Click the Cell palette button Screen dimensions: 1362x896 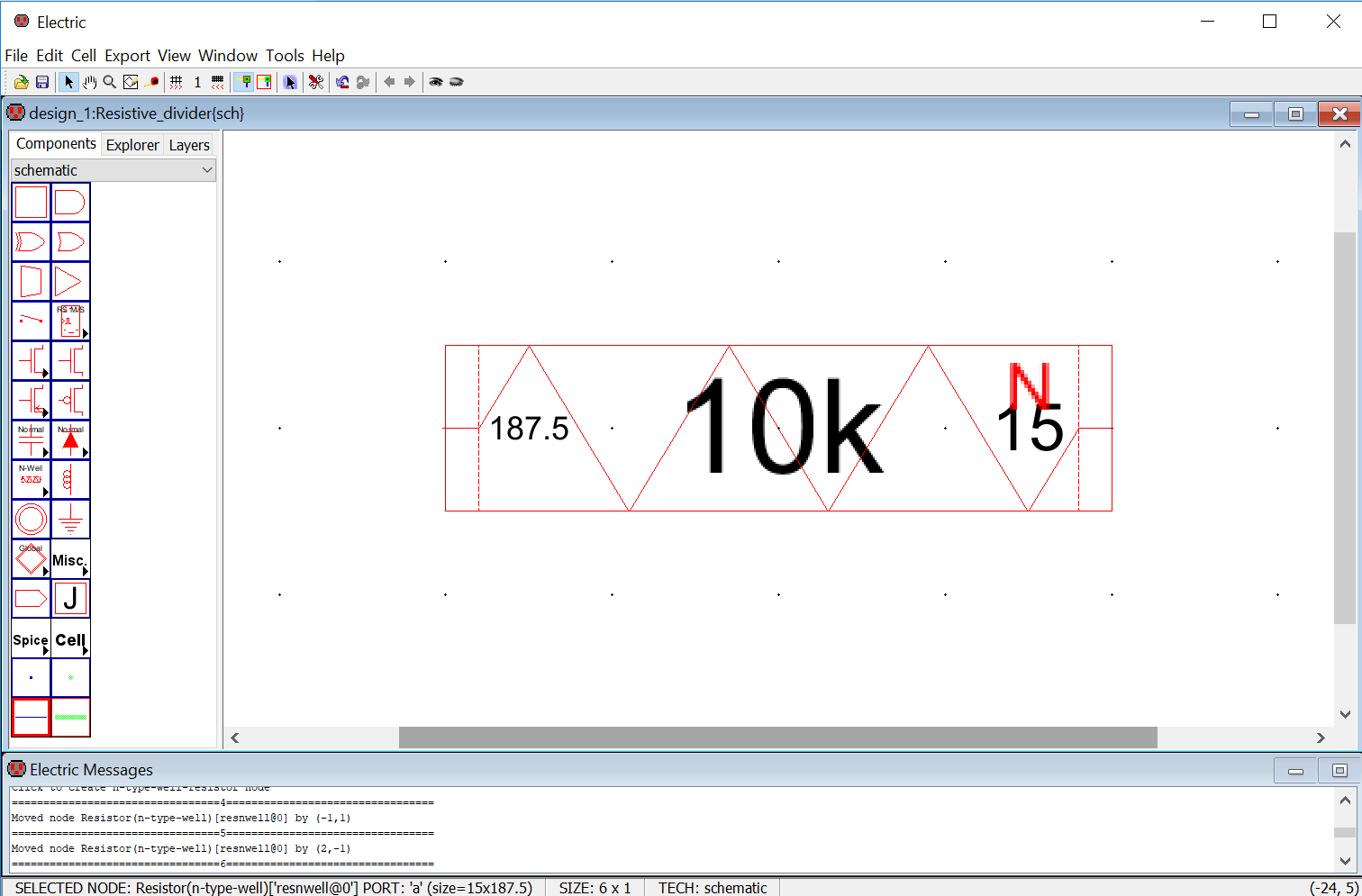(x=70, y=639)
